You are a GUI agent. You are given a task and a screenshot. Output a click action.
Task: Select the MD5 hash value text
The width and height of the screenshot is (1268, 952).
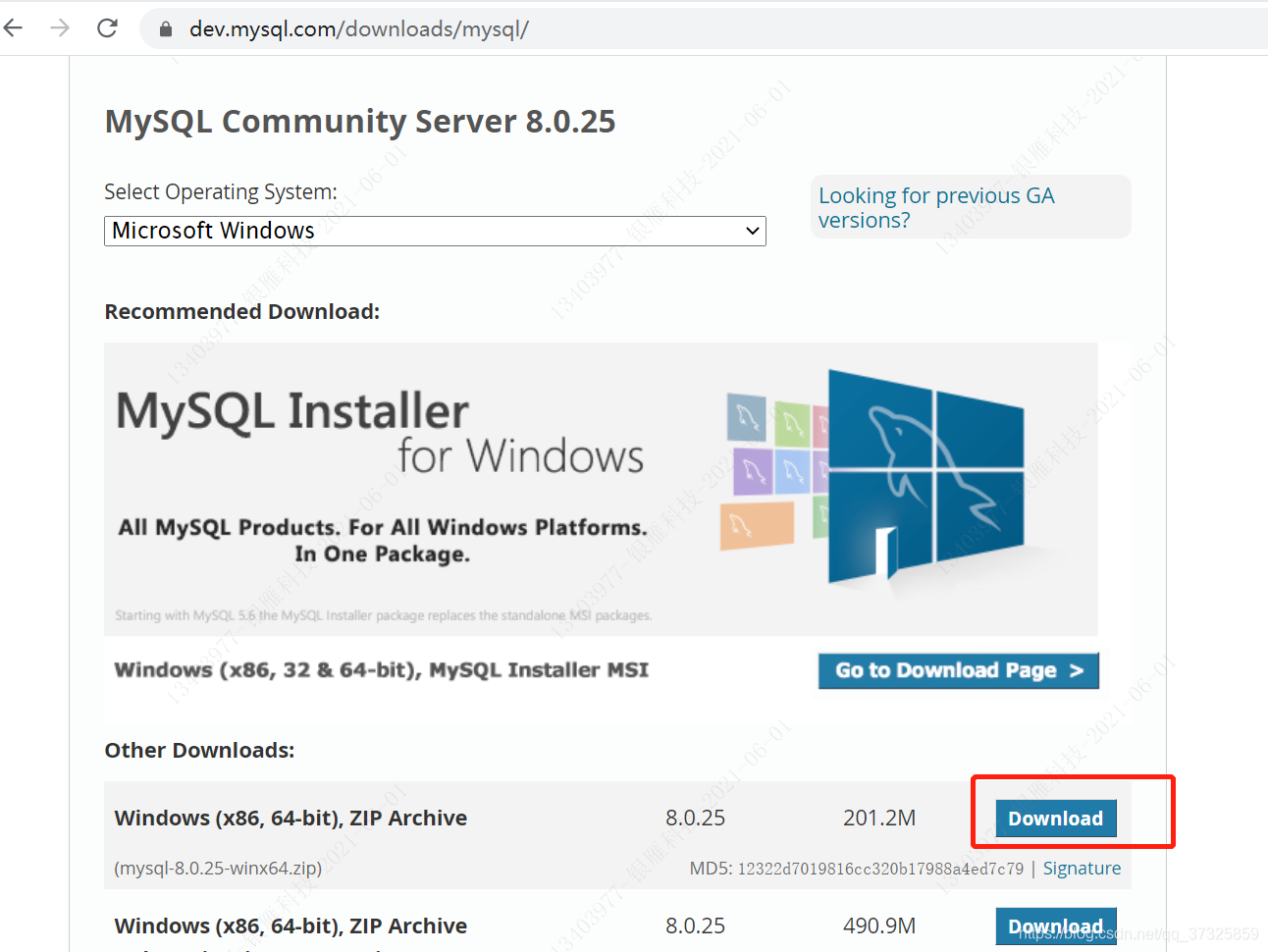click(880, 870)
